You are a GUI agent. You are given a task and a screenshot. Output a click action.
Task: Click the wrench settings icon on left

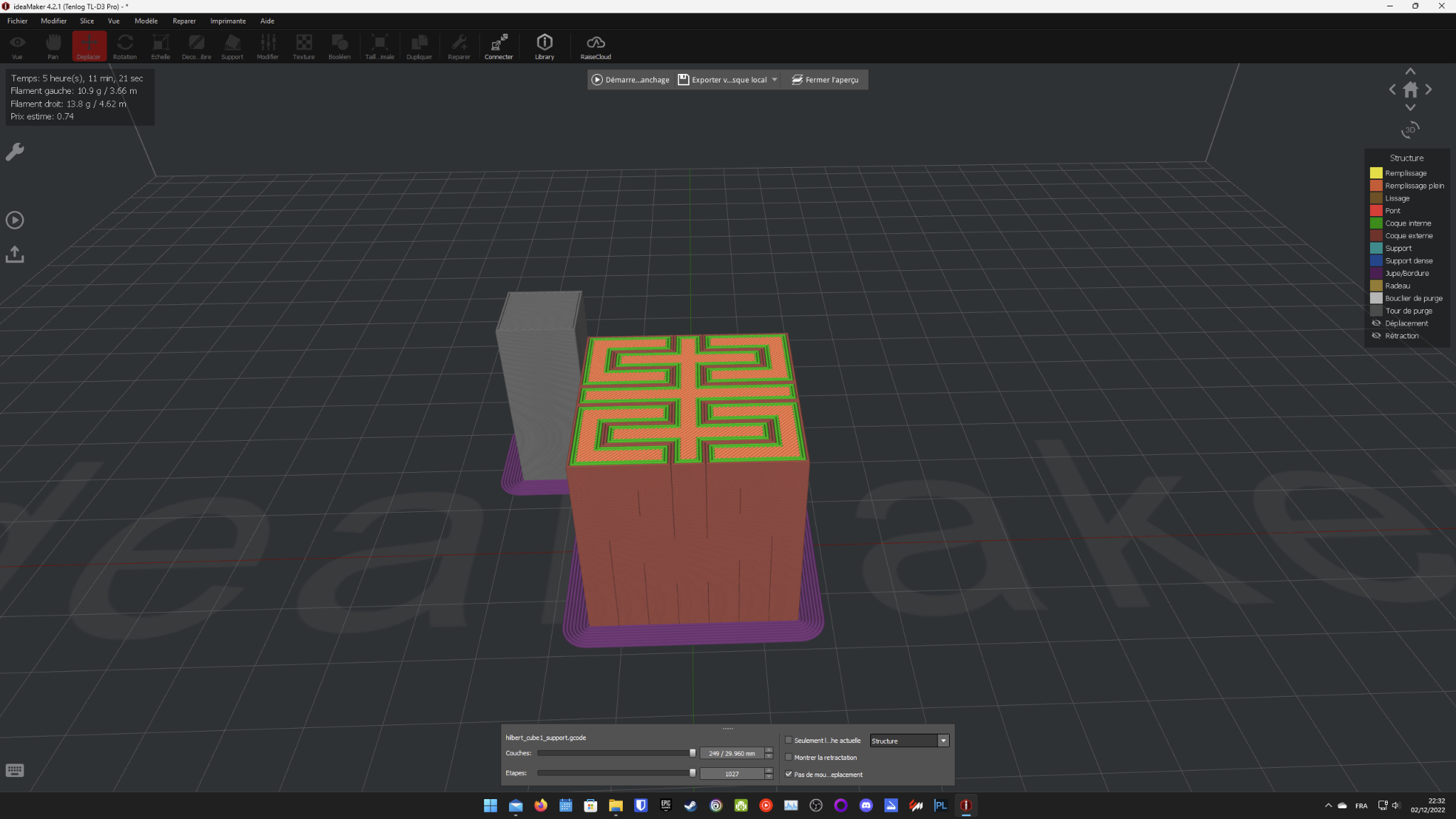pos(15,151)
